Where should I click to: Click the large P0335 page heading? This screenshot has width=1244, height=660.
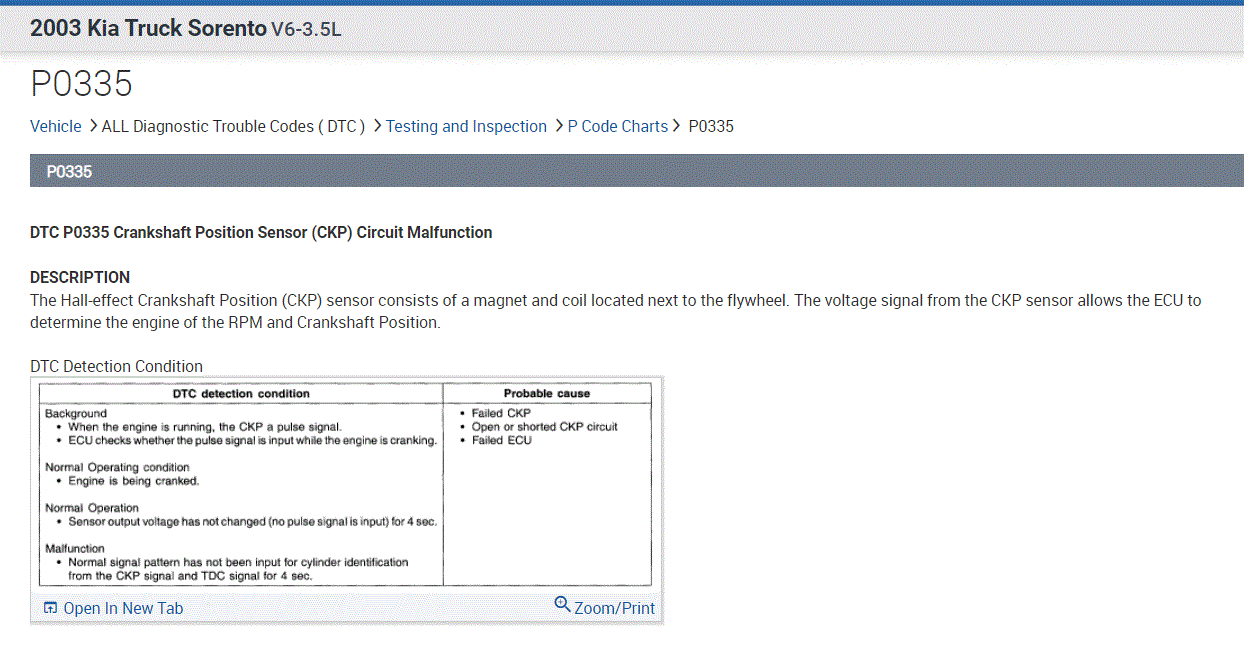click(81, 84)
